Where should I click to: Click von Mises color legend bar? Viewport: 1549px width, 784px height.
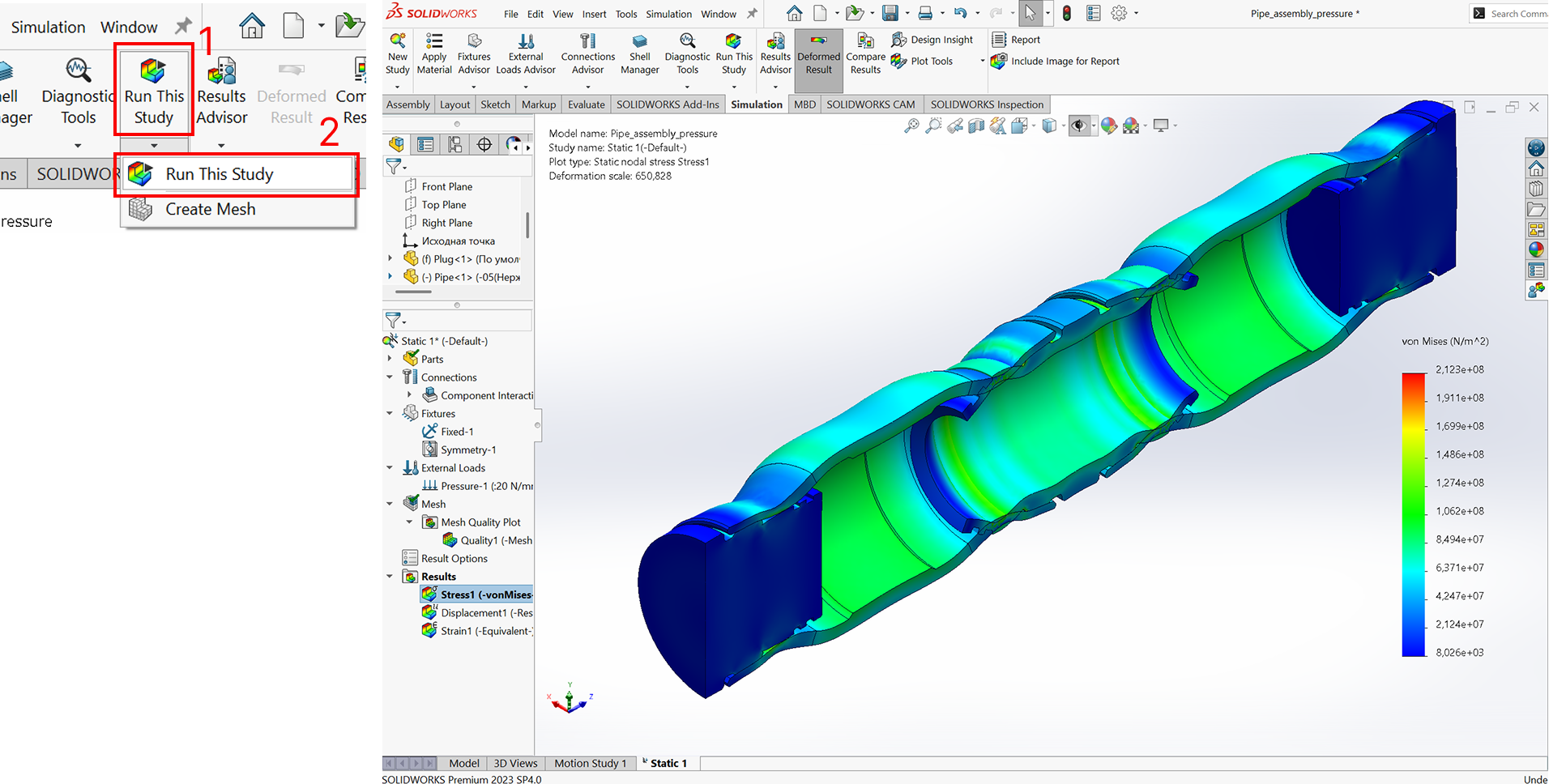pyautogui.click(x=1413, y=514)
